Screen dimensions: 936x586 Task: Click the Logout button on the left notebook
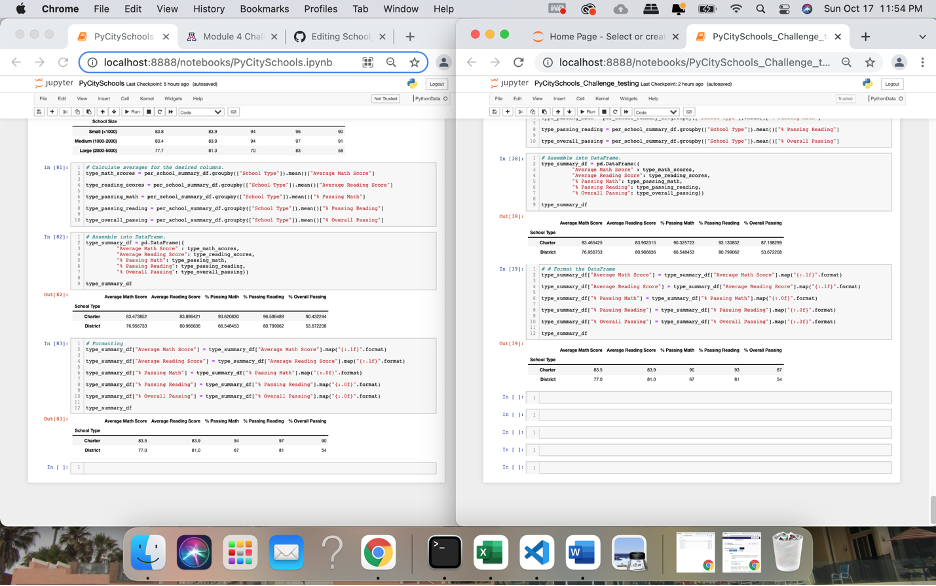pyautogui.click(x=436, y=84)
